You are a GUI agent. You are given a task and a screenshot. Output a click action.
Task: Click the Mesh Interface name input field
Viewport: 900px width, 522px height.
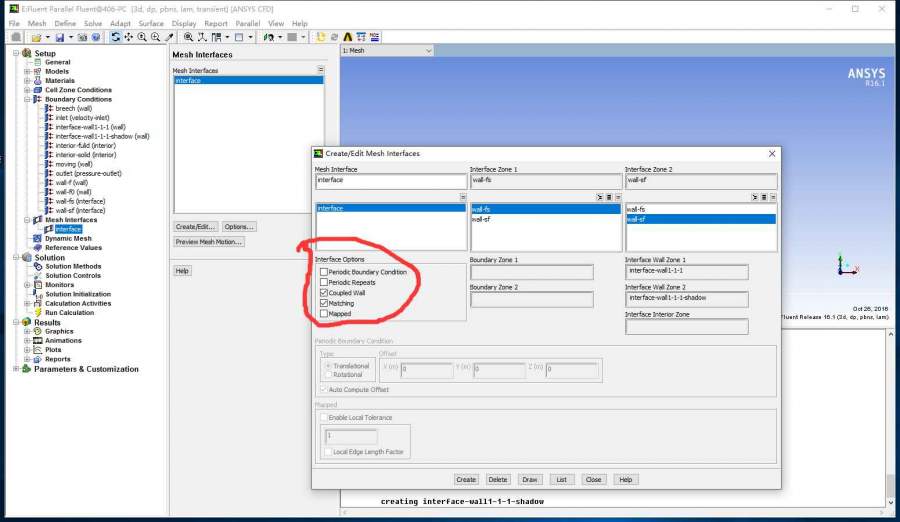pos(390,181)
